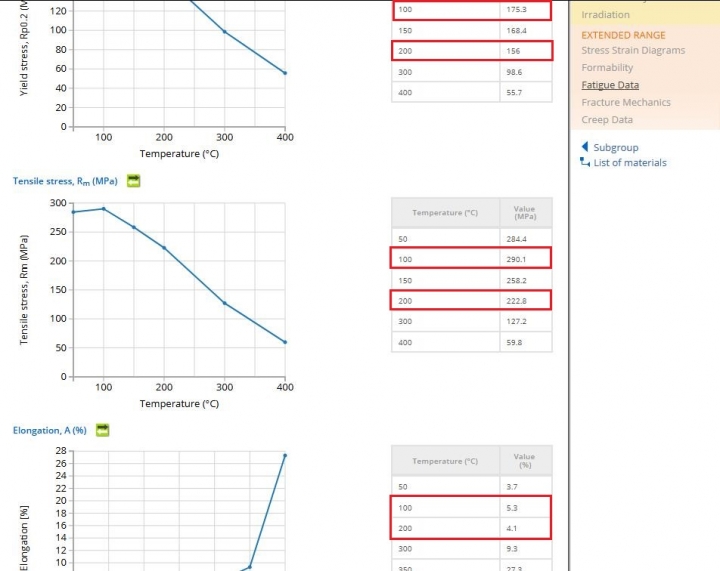Click the 400°C data point on the tensile stress chart
Image resolution: width=720 pixels, height=571 pixels.
285,342
